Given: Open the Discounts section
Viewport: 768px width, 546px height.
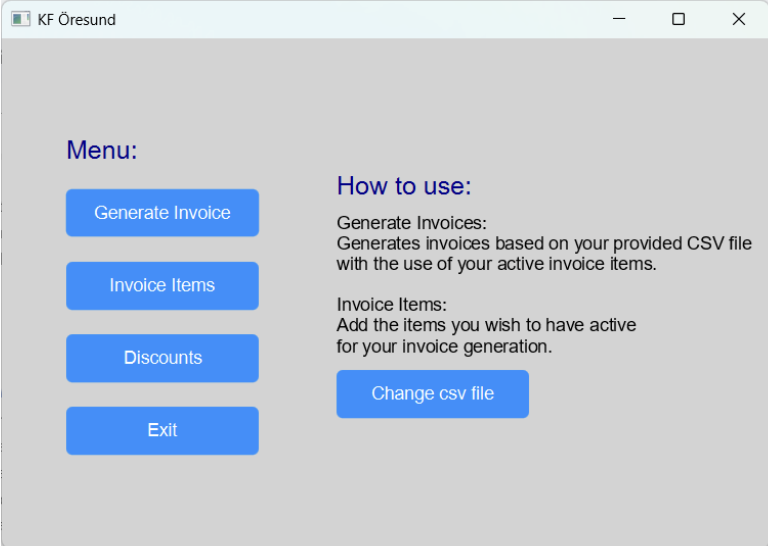Looking at the screenshot, I should pyautogui.click(x=162, y=358).
